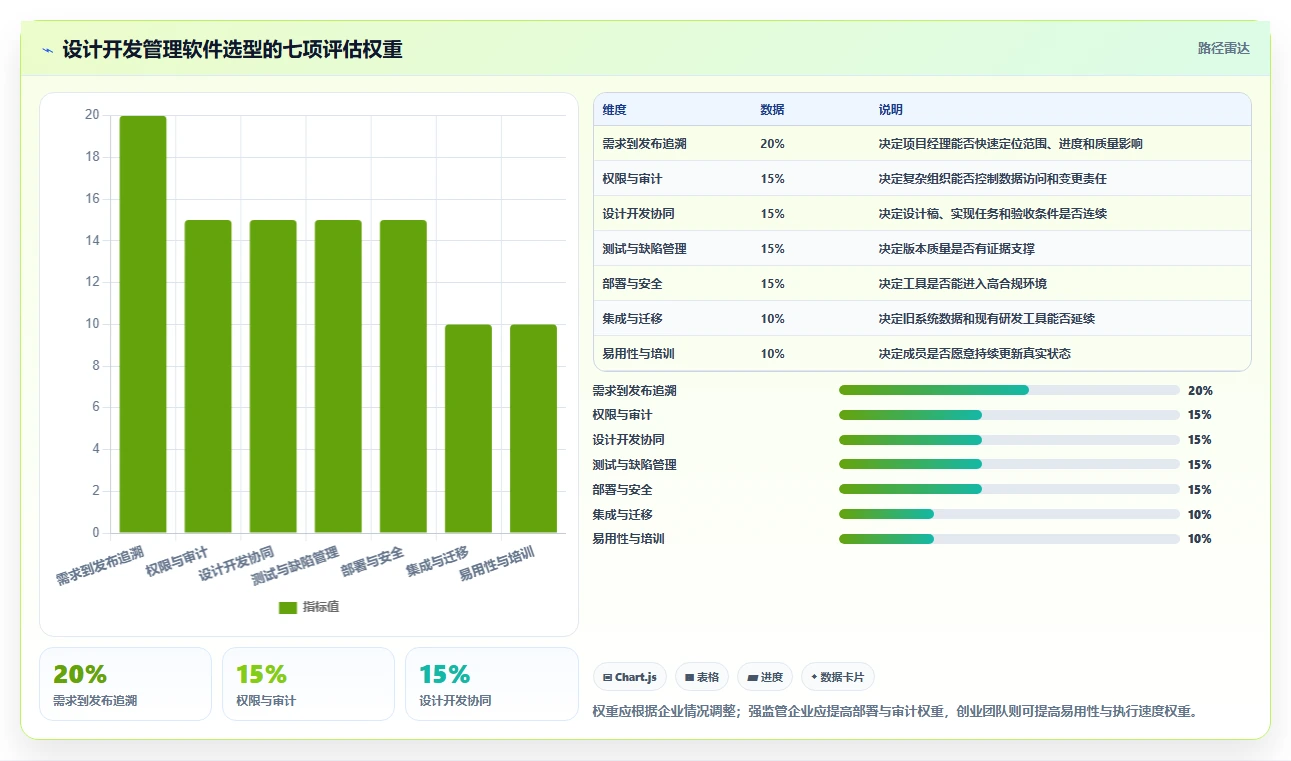Click the 20% value in the table
The width and height of the screenshot is (1291, 761).
772,144
